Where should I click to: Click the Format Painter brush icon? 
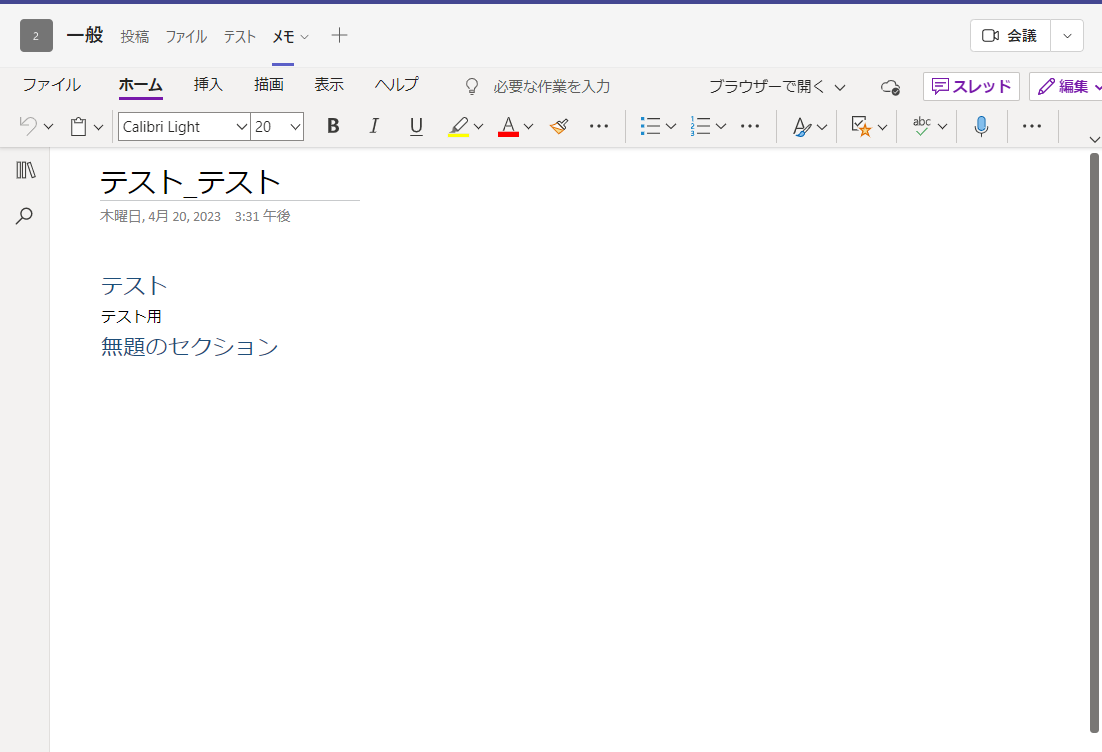(x=559, y=126)
